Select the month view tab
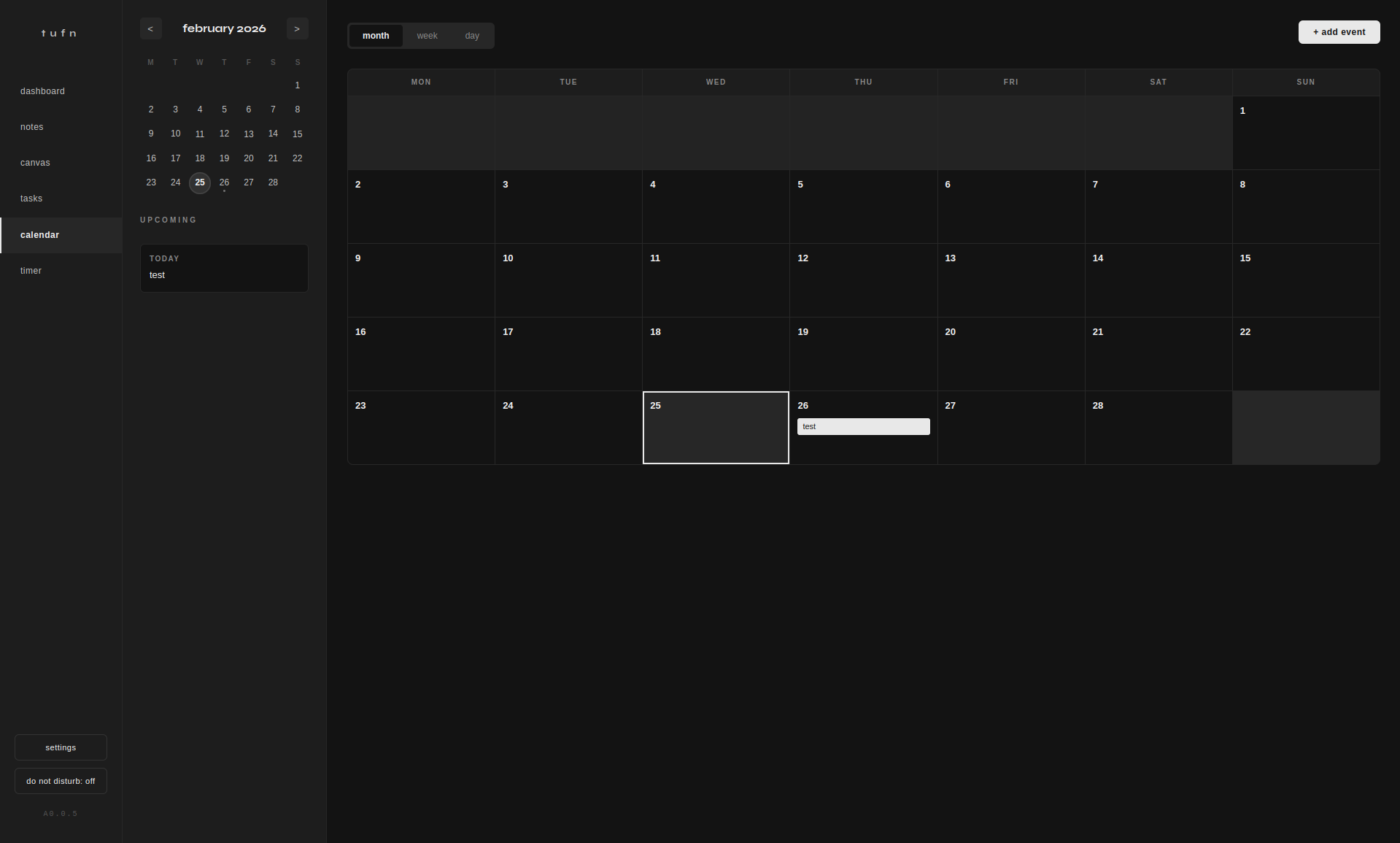 click(376, 35)
